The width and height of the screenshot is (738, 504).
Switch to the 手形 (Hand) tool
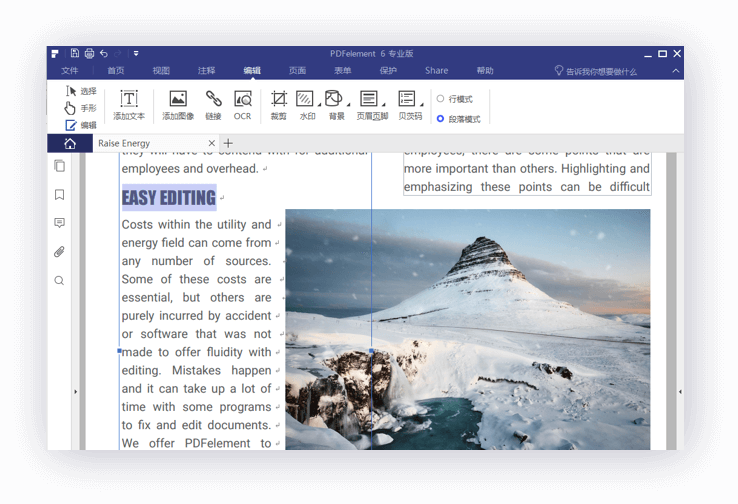tap(80, 108)
